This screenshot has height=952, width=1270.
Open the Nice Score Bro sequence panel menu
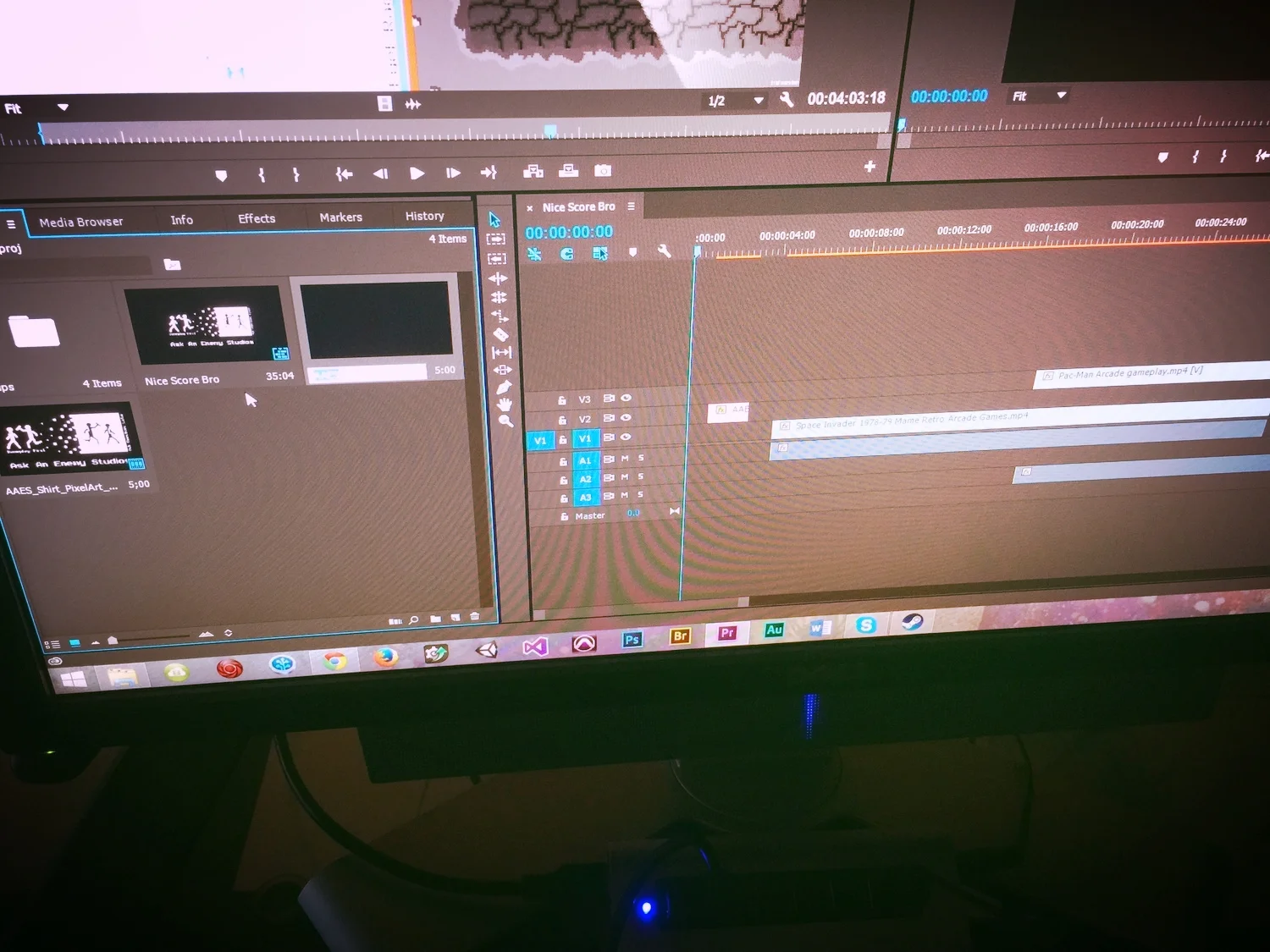[x=631, y=206]
